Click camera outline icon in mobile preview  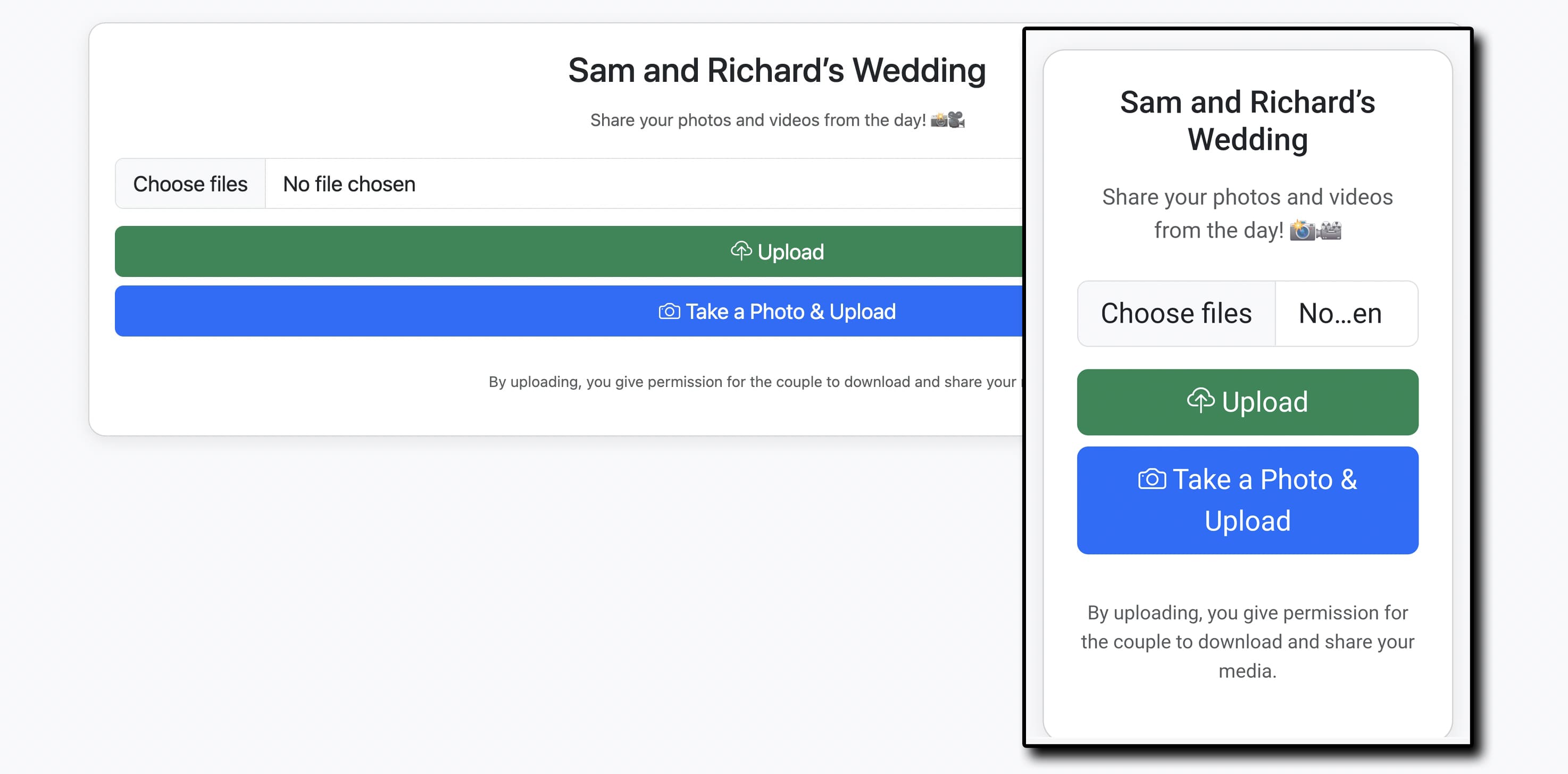pyautogui.click(x=1152, y=479)
